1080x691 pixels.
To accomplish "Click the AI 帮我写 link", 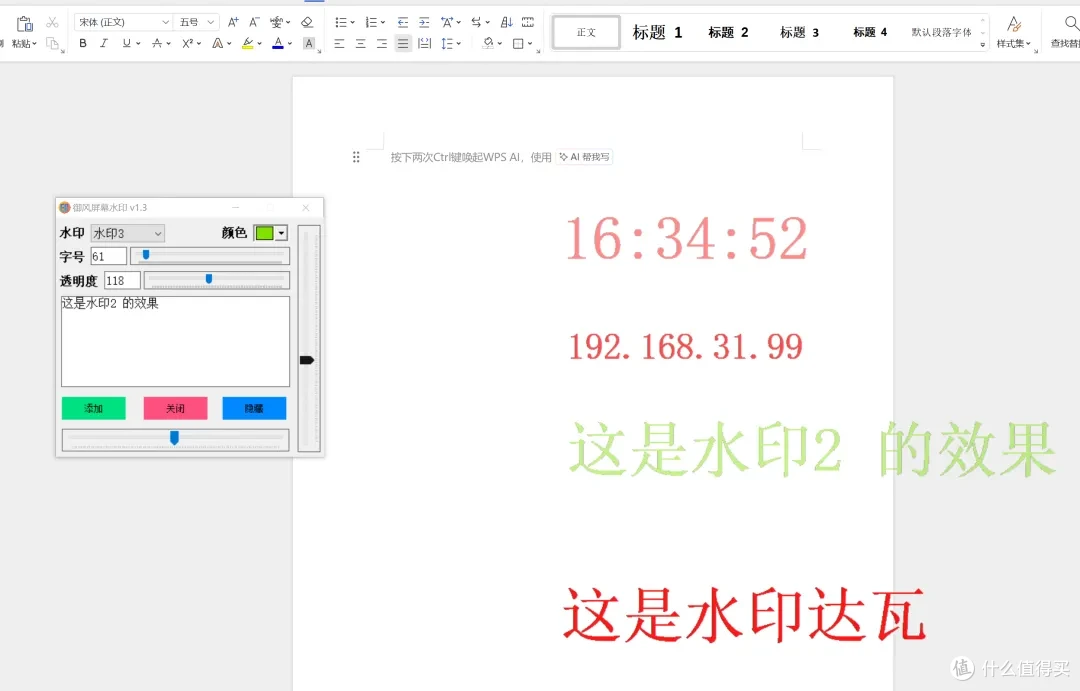I will tap(584, 157).
